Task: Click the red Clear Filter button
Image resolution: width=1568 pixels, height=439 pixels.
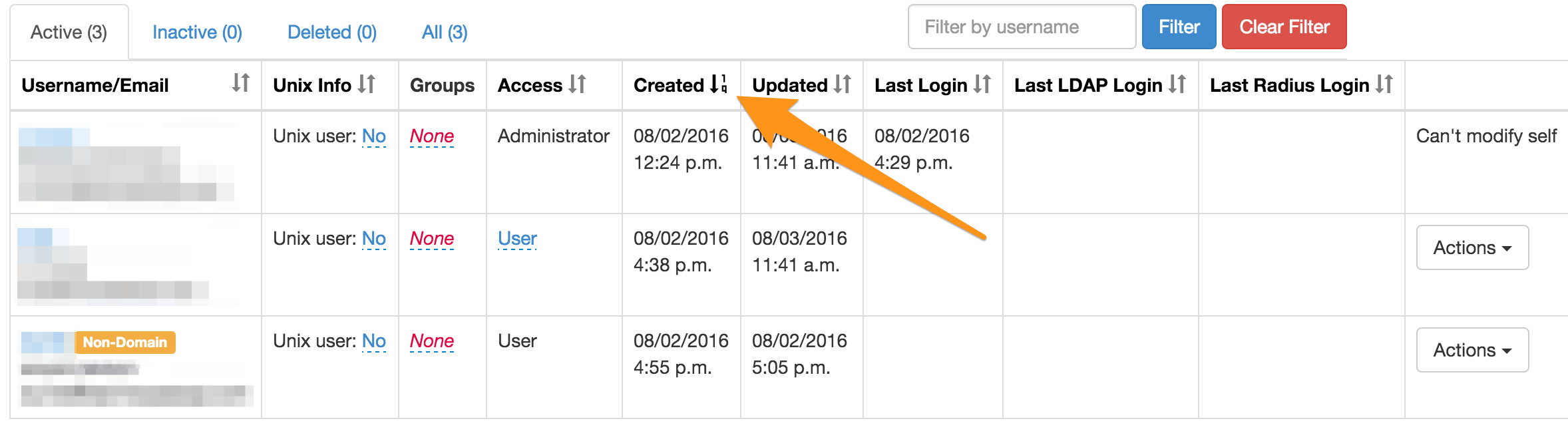Action: pos(1284,27)
